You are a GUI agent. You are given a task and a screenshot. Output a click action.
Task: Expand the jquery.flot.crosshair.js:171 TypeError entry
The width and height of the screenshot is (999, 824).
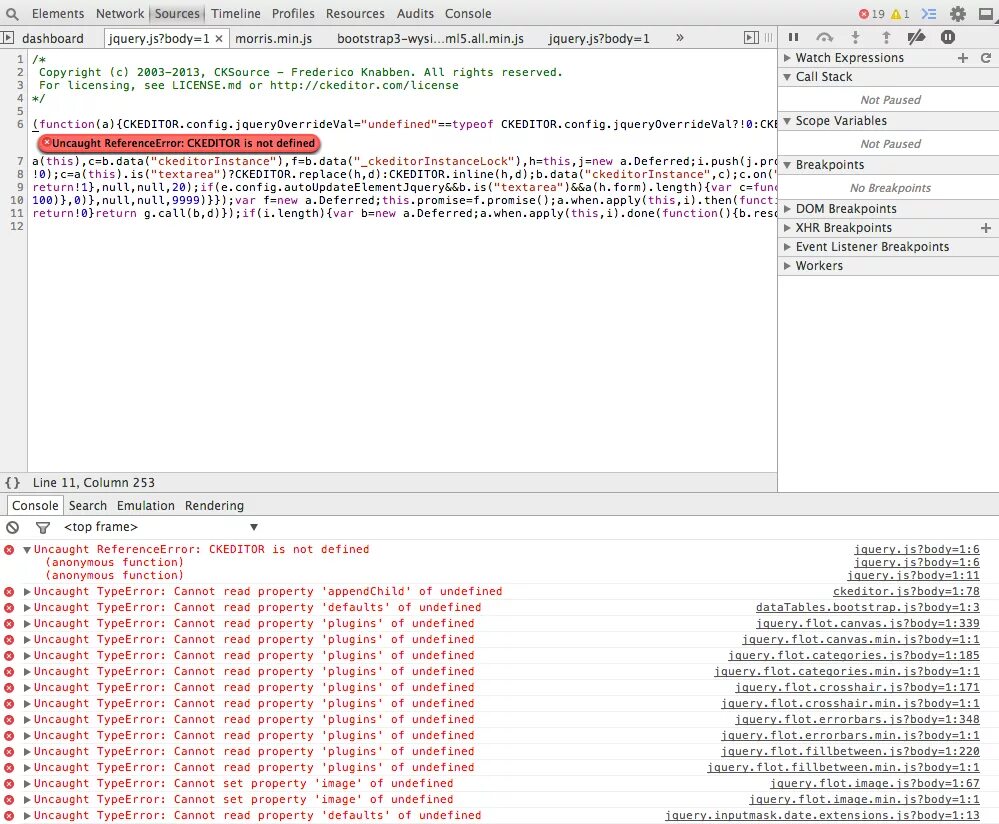tap(27, 688)
